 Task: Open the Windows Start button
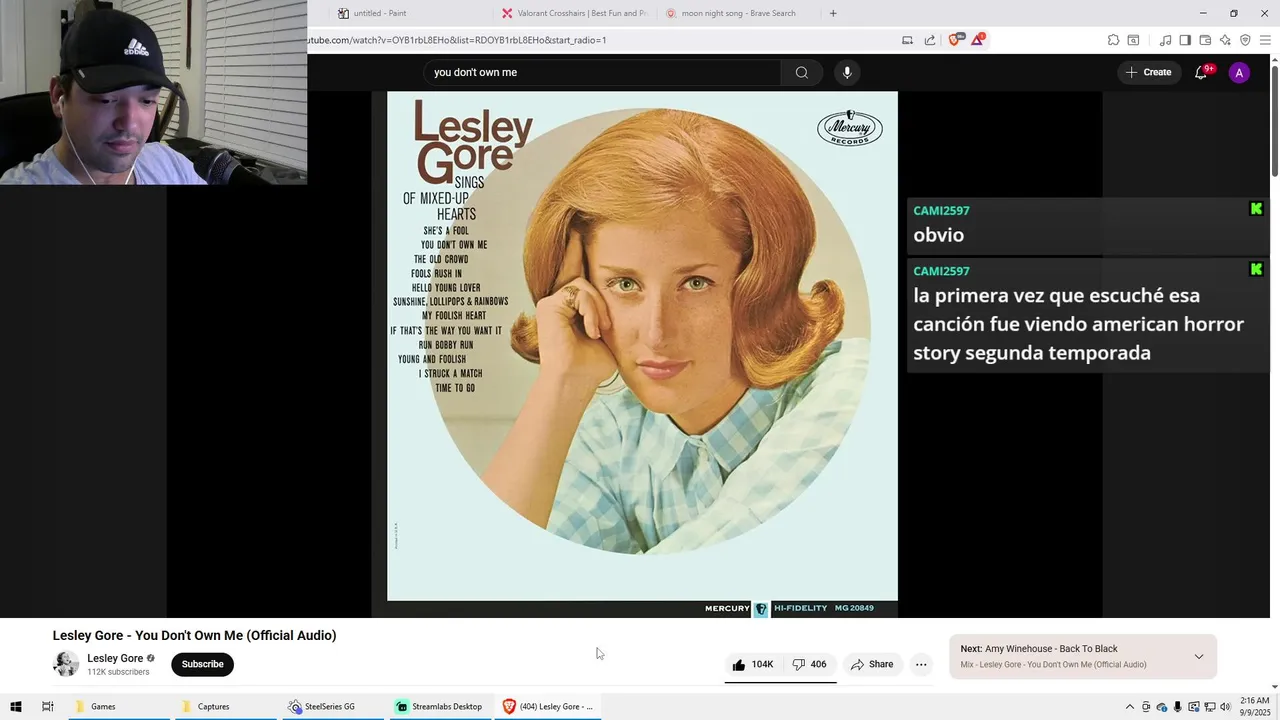pyautogui.click(x=15, y=706)
